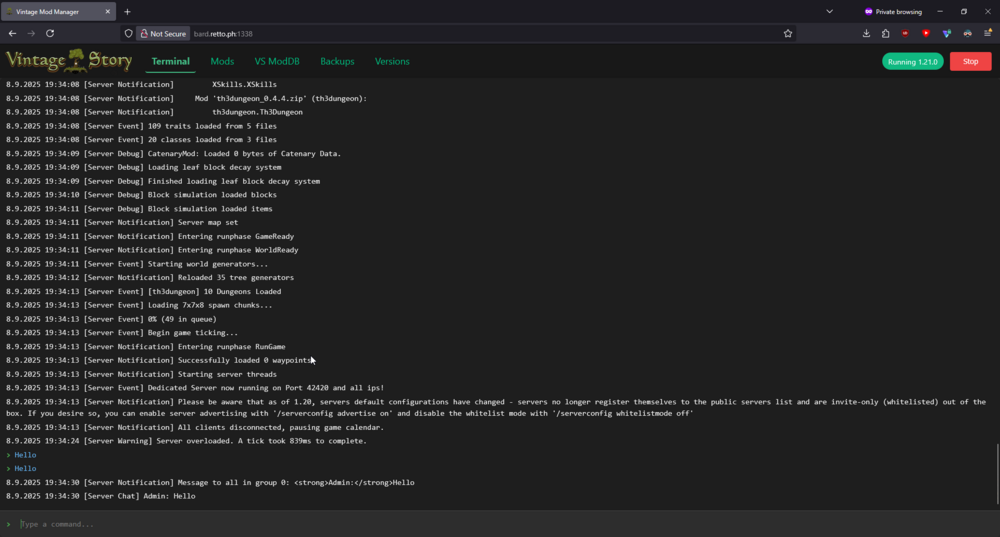Open the browser downloads panel
Screen dimensions: 1000x537
(866, 33)
